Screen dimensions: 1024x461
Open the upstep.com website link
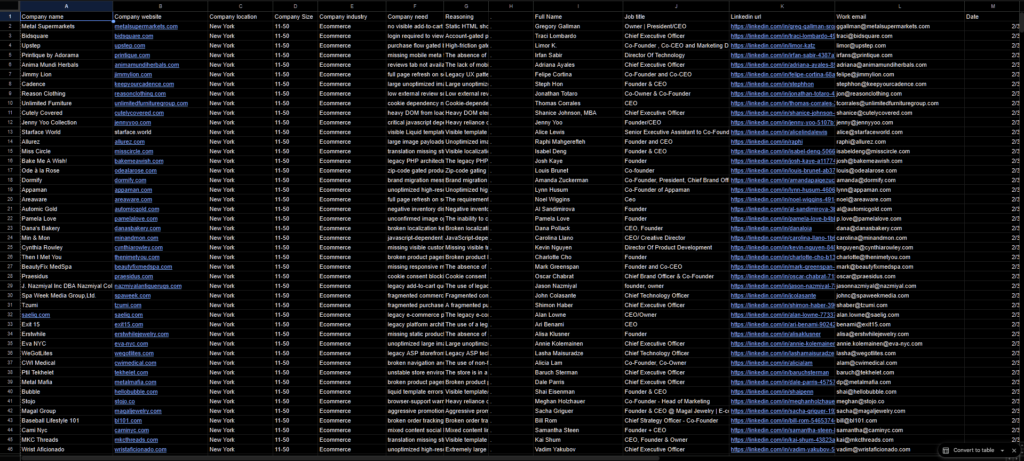click(131, 46)
